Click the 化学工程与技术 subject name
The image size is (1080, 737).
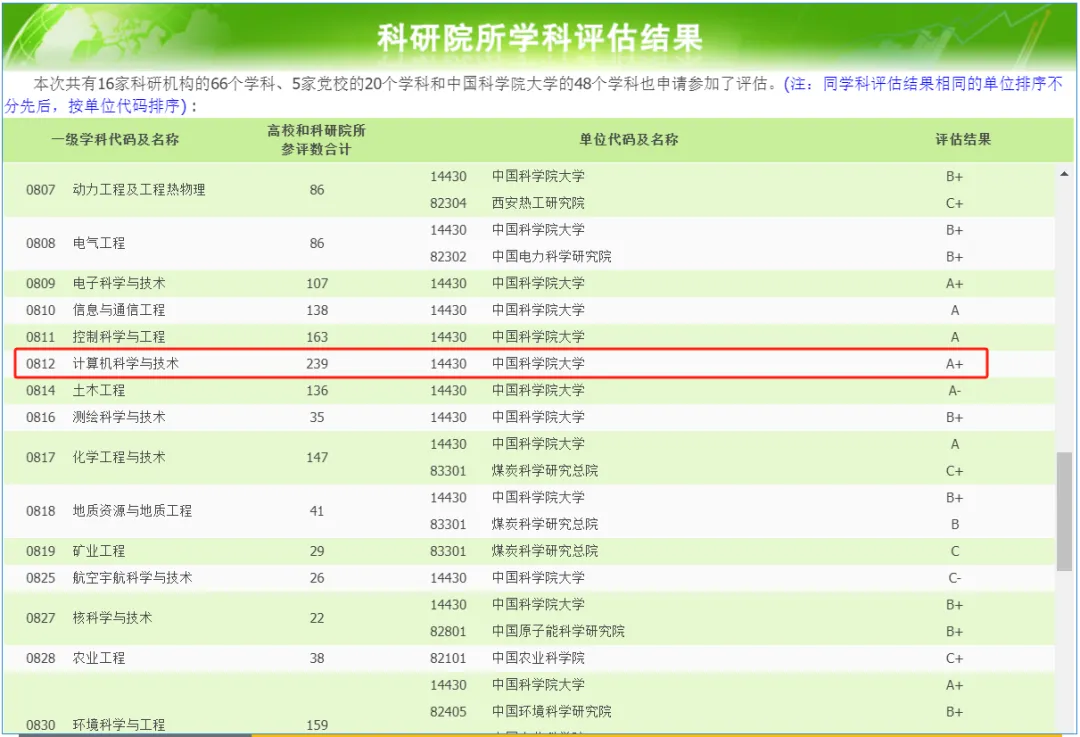pos(118,457)
